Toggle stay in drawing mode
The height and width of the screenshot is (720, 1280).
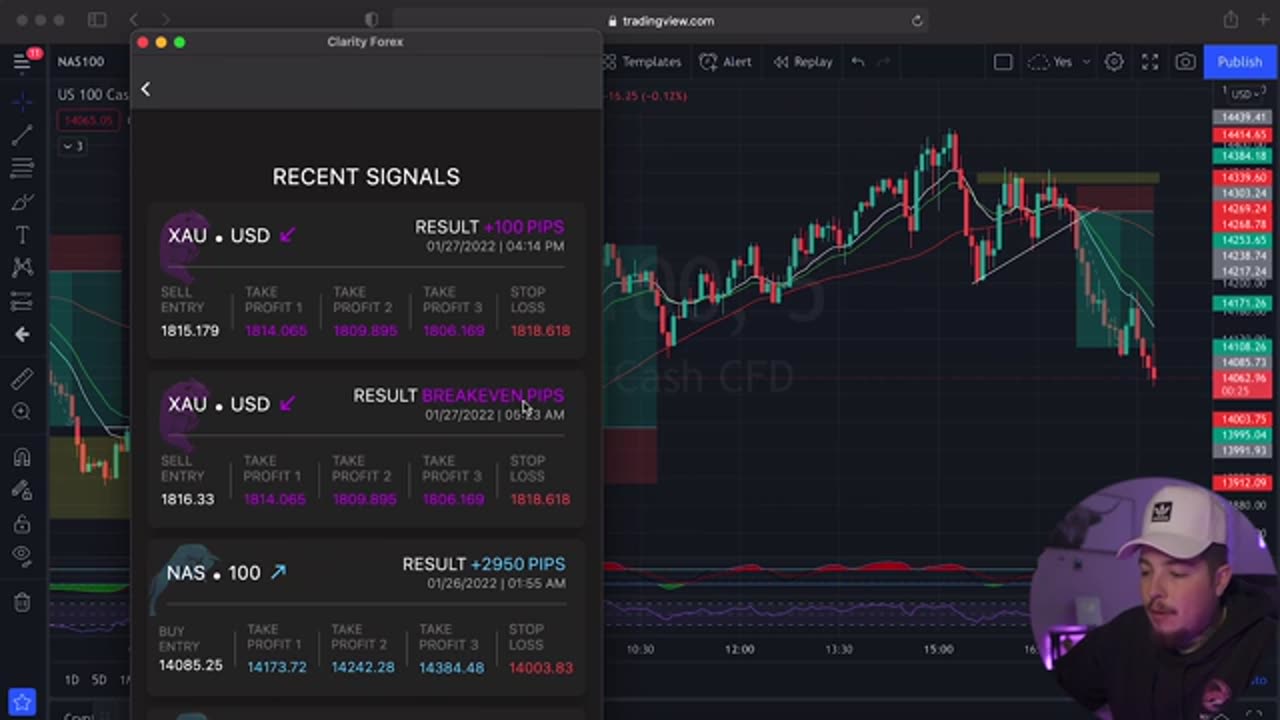click(22, 489)
